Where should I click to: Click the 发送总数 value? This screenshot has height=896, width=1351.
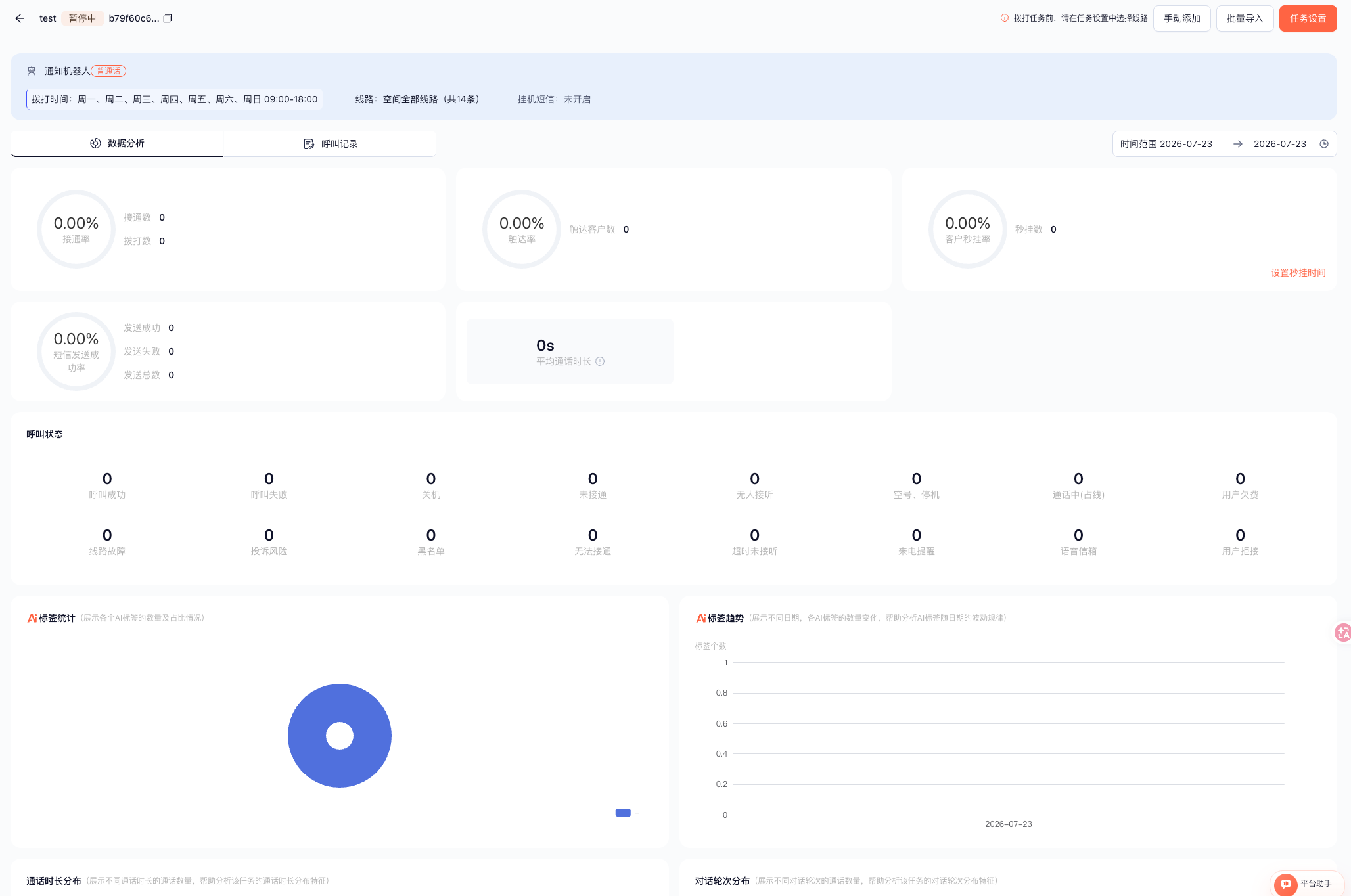coord(172,375)
